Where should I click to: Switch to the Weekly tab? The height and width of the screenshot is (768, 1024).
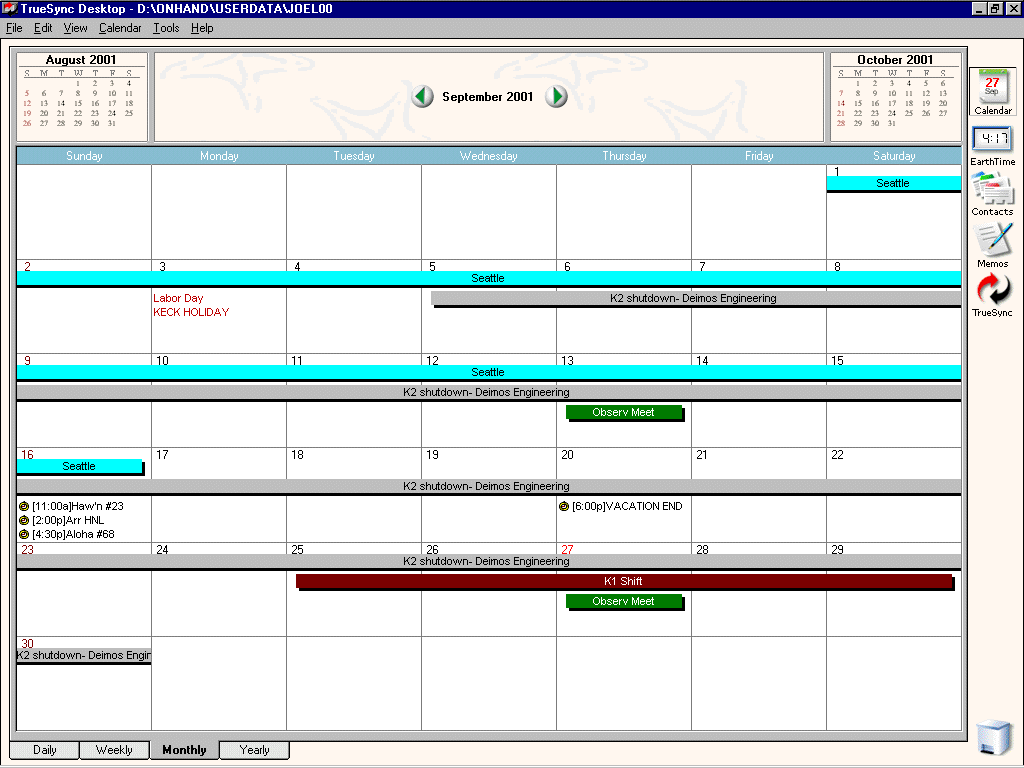114,750
